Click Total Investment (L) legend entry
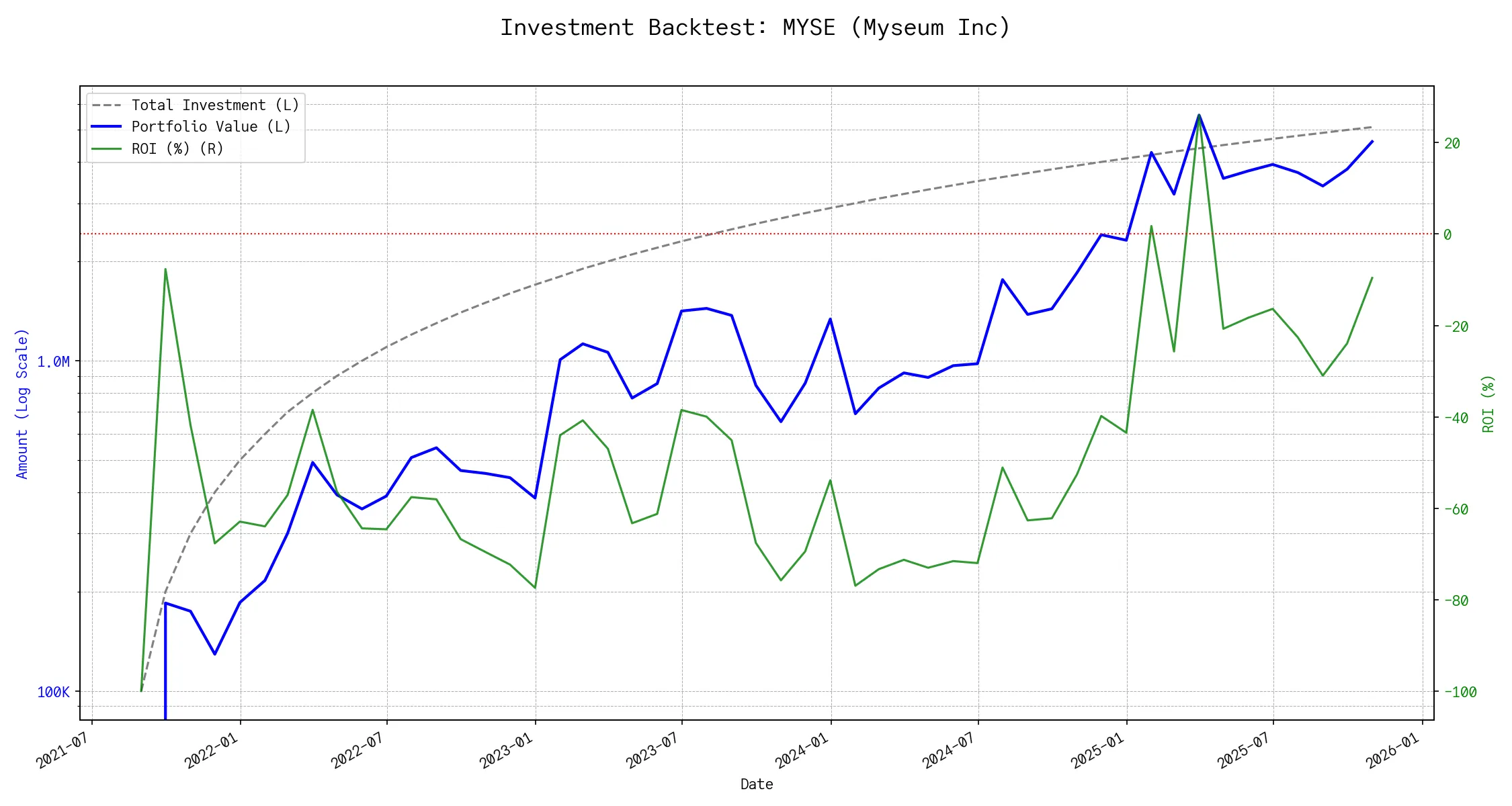 215,105
